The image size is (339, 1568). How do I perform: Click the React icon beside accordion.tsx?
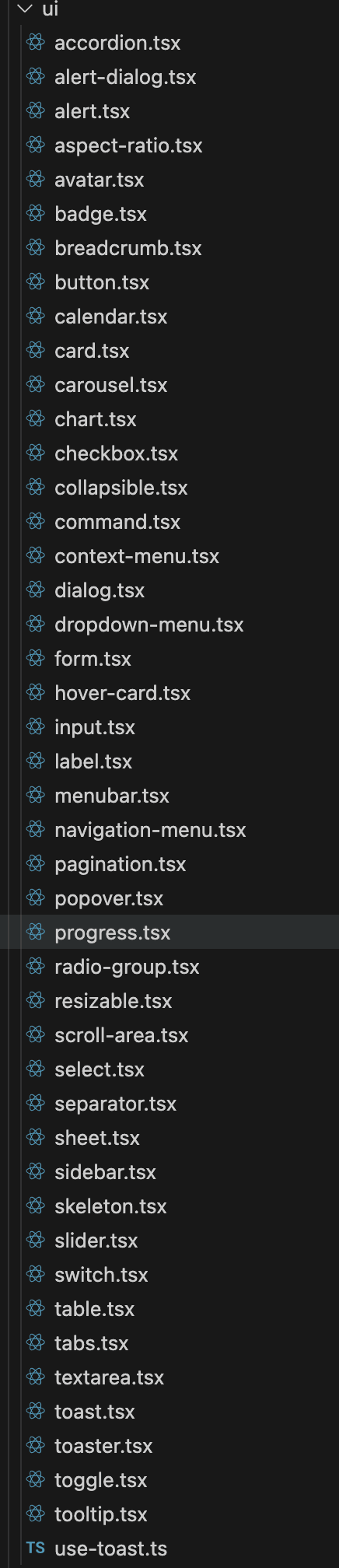pos(36,43)
